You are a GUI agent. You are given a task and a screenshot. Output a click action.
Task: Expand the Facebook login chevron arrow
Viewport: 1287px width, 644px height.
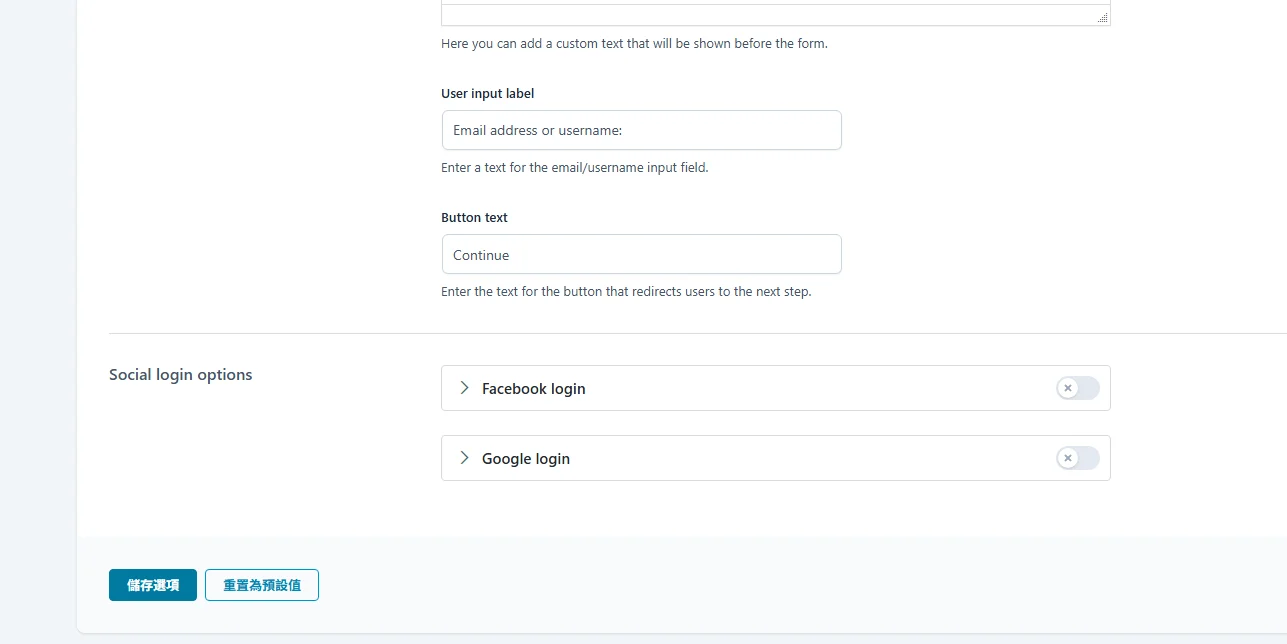[x=464, y=388]
